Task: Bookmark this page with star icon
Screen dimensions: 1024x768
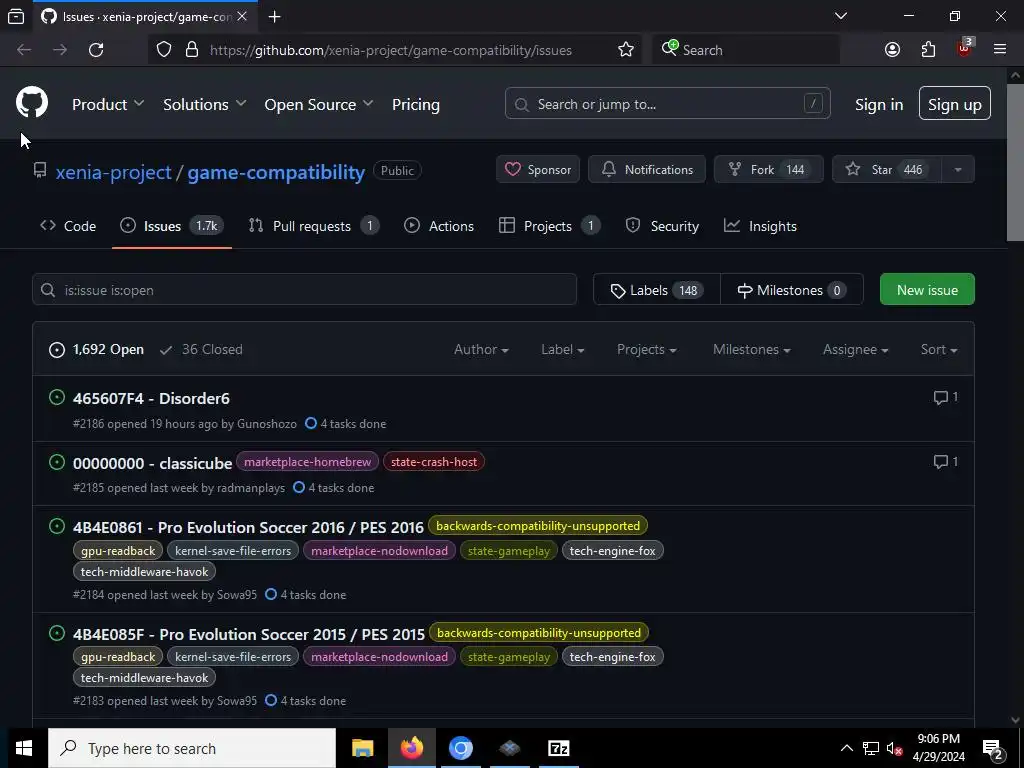Action: 626,50
